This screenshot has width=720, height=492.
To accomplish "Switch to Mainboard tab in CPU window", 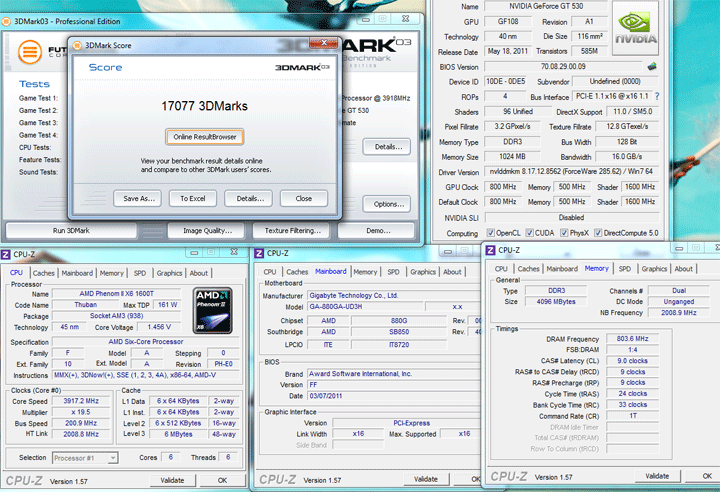I will coord(77,273).
